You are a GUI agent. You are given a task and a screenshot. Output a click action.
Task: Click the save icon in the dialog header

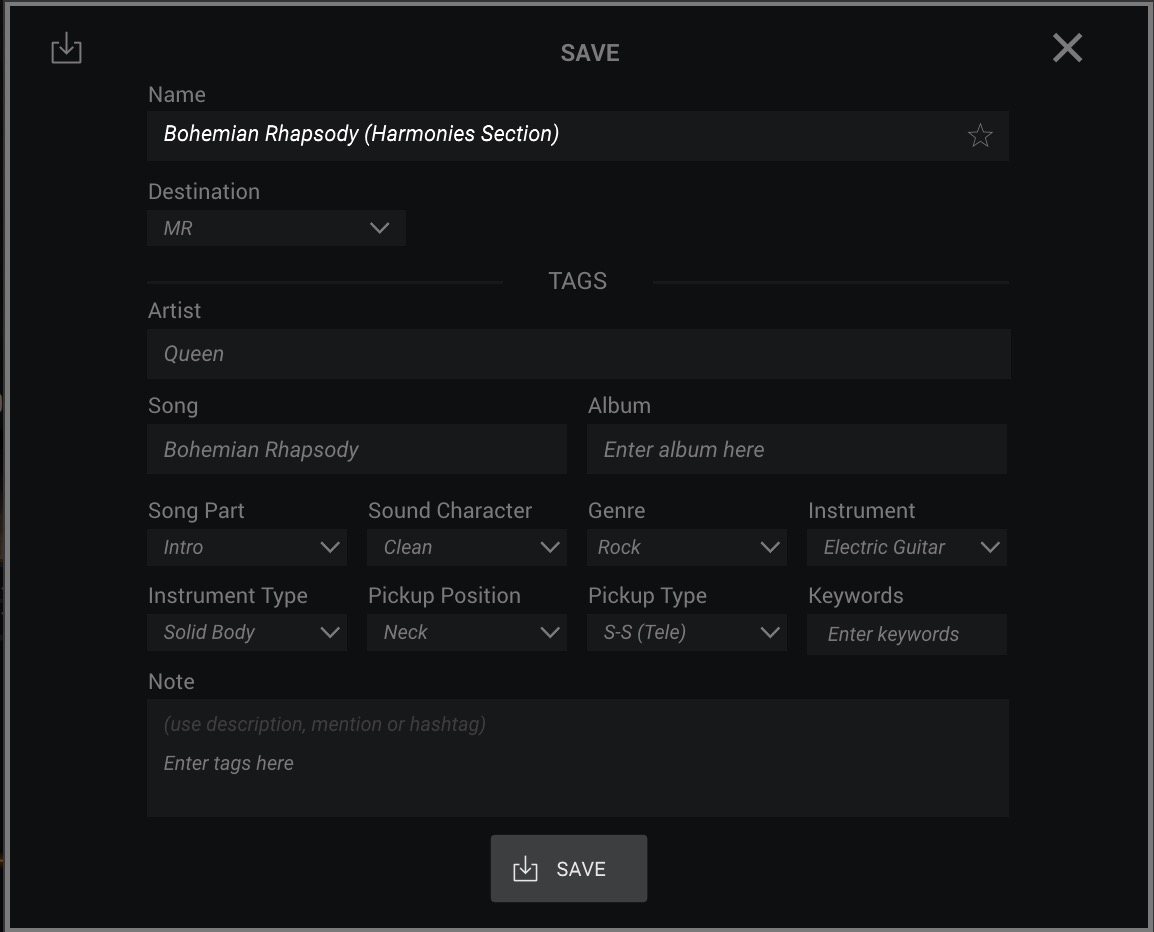point(66,48)
